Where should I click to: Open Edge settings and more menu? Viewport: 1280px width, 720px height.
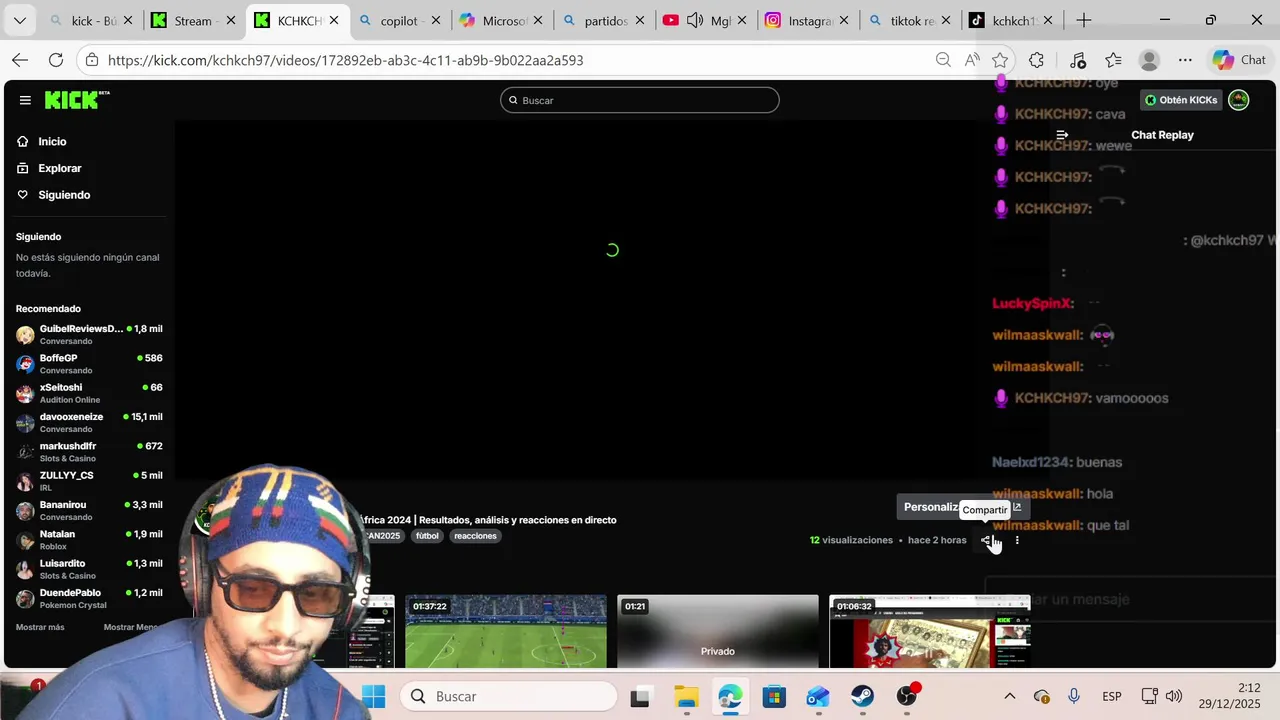pos(1185,60)
